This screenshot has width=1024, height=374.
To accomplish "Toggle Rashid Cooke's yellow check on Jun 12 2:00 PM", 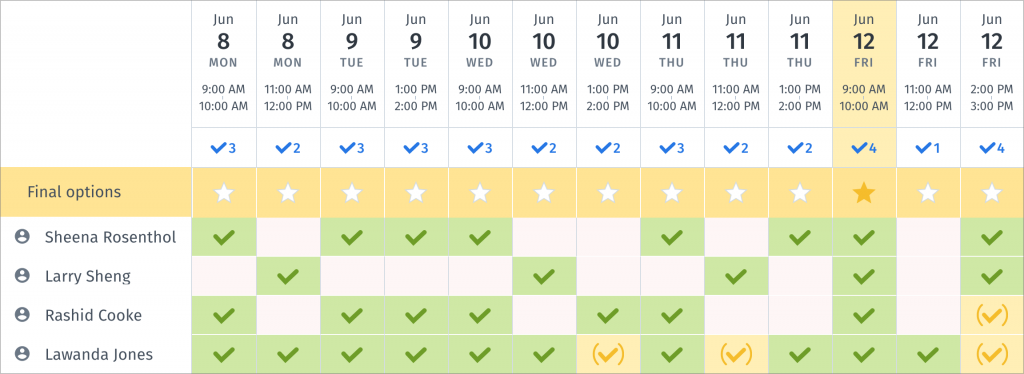I will (992, 315).
